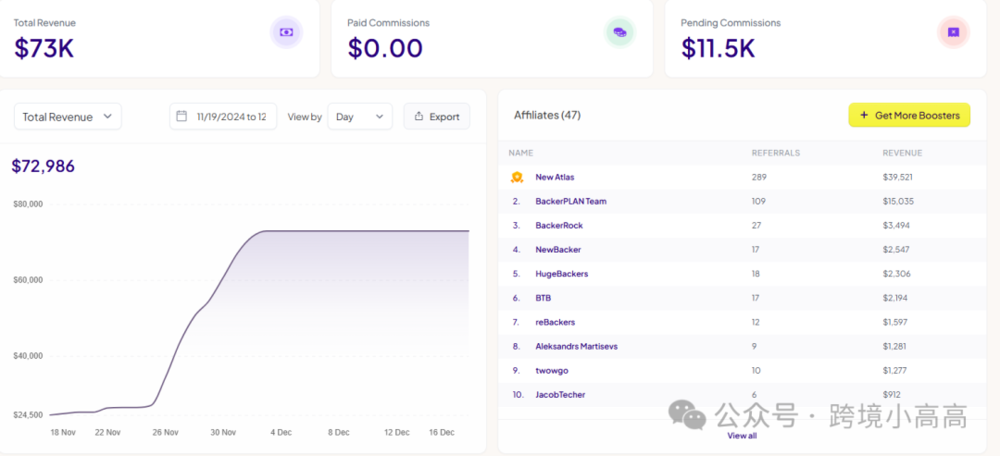Open the View all affiliates link
Viewport: 1000px width, 456px height.
[x=742, y=436]
